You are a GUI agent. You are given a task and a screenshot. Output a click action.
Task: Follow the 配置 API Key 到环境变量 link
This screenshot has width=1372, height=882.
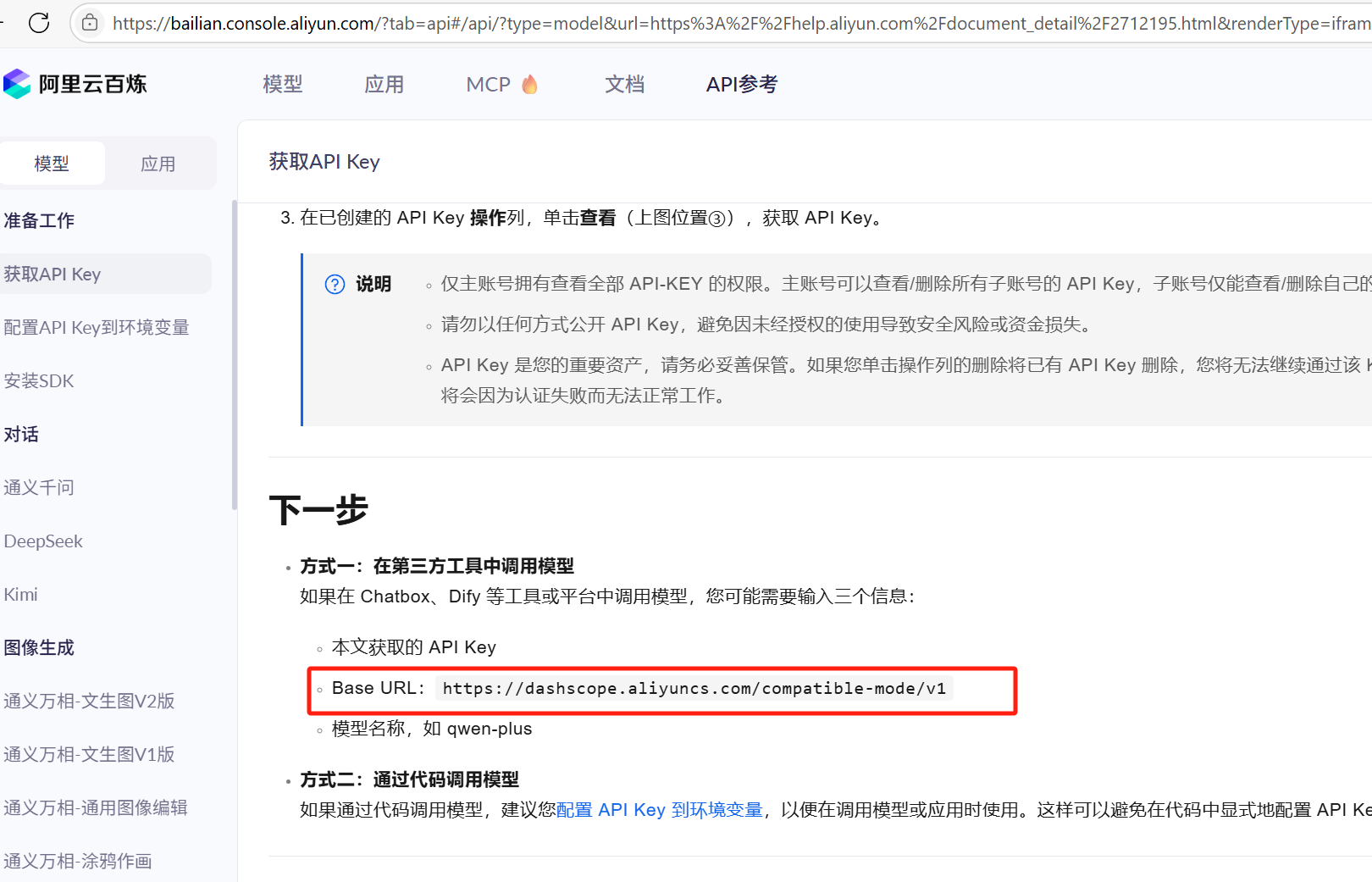pos(660,810)
